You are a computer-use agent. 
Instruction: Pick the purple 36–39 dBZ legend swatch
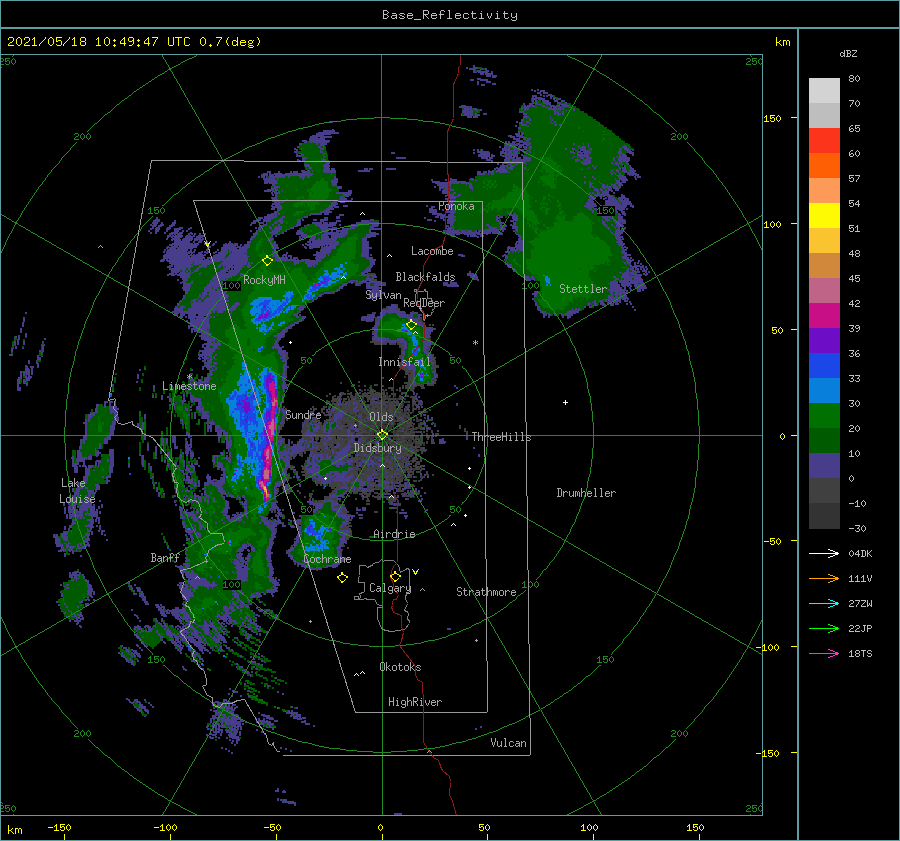[824, 340]
